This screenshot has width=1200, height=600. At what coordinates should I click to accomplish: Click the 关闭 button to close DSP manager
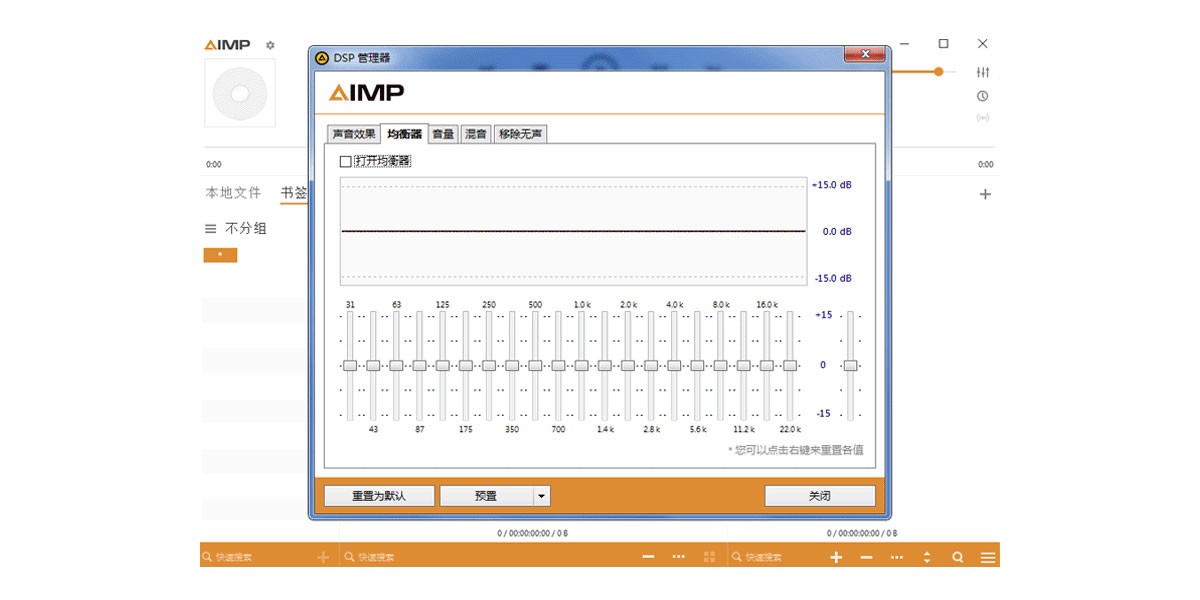820,495
